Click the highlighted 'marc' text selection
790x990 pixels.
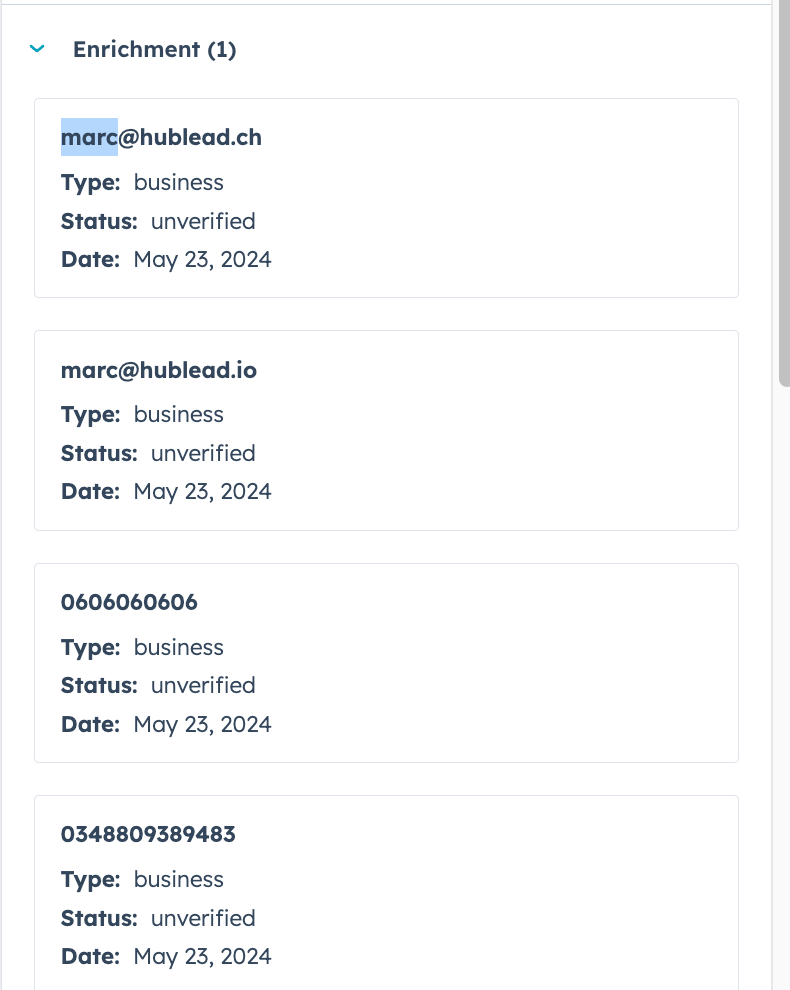(x=89, y=137)
